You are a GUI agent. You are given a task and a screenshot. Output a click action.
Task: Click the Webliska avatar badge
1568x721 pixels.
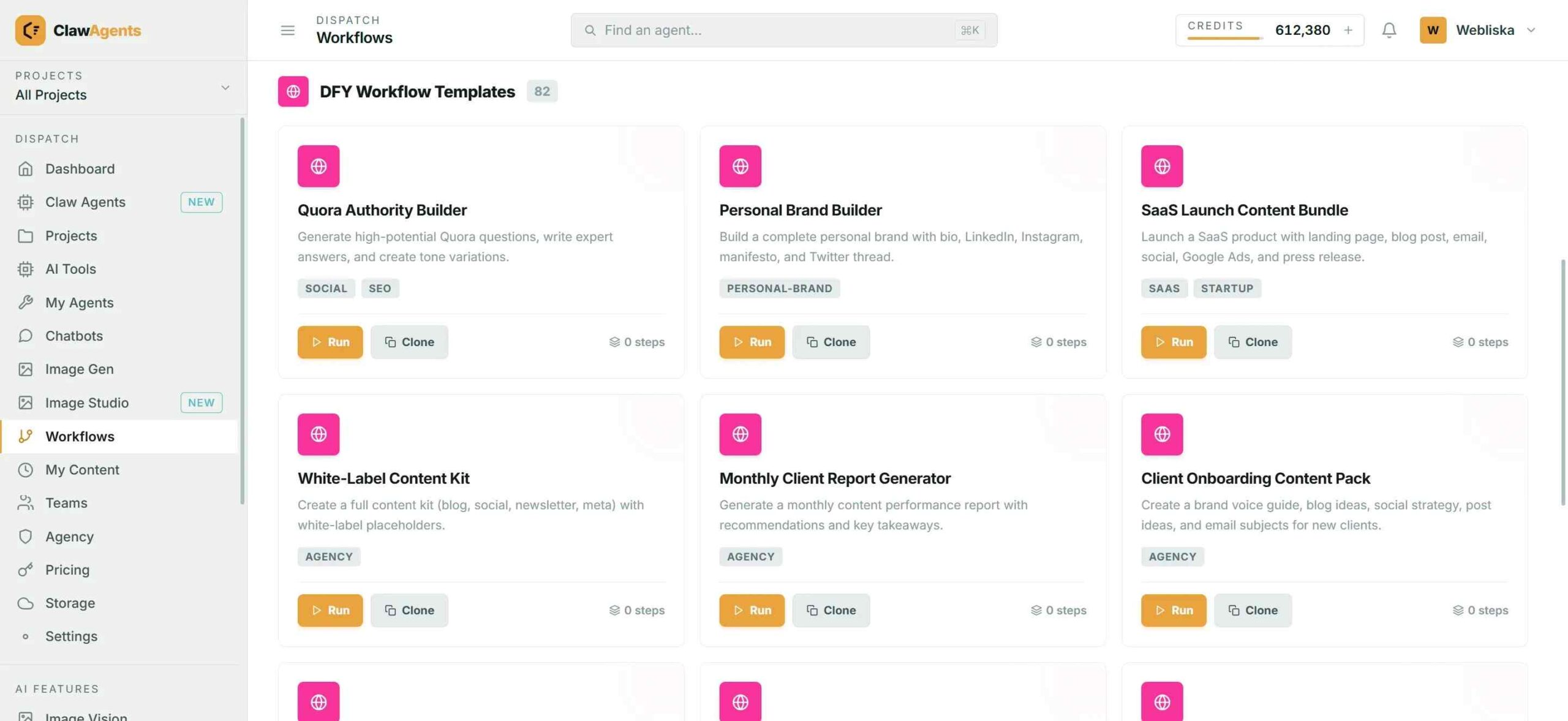point(1433,30)
